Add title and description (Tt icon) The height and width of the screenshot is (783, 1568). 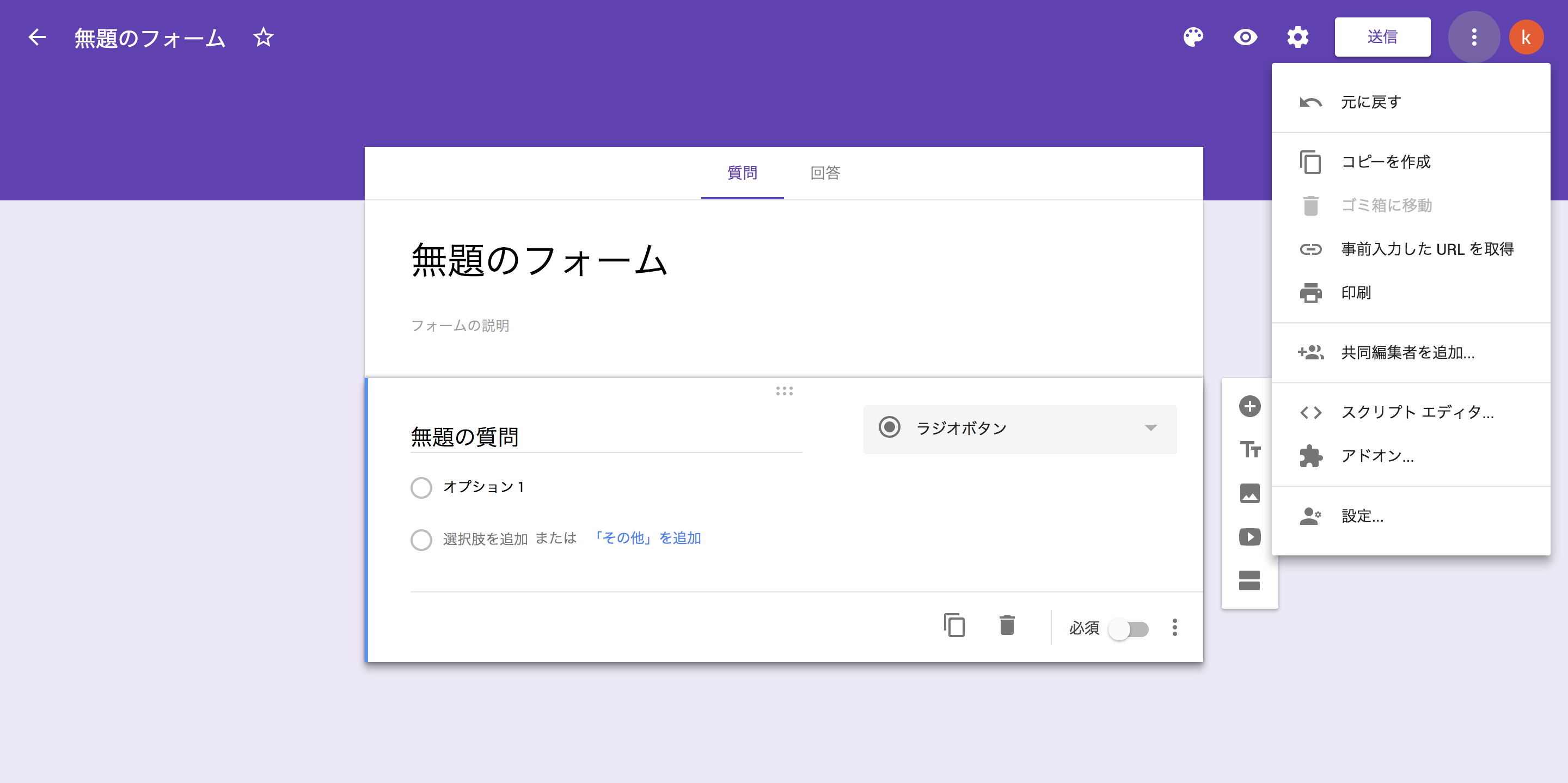[1249, 449]
